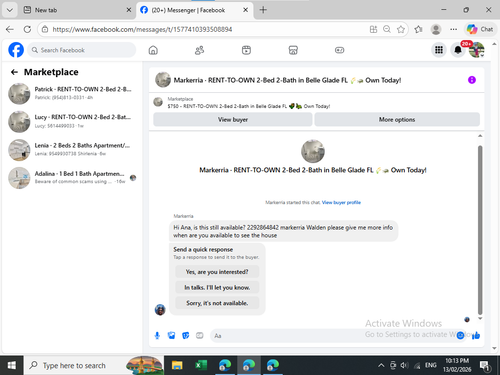Click Markerria's large profile thumbnail in chat

[313, 151]
